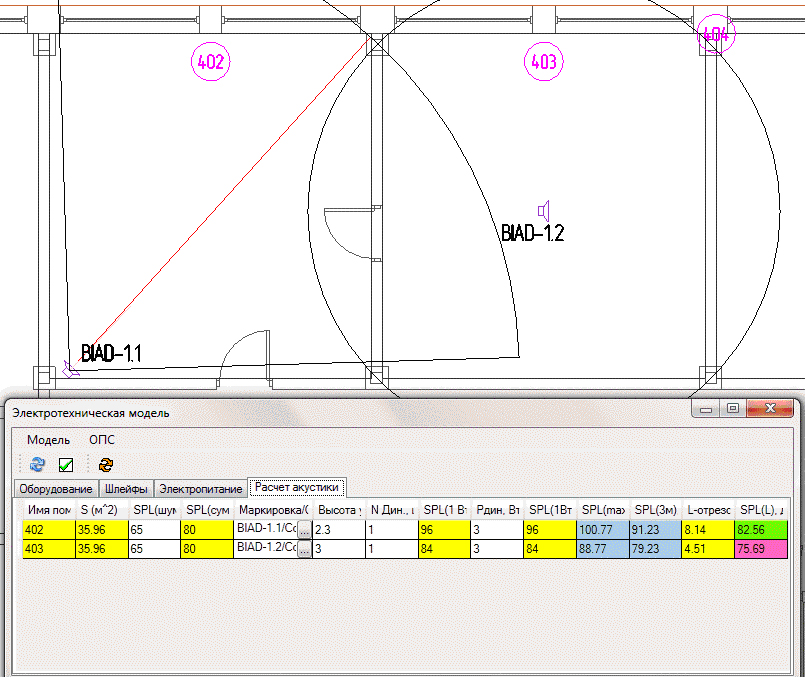805x677 pixels.
Task: Edit noise SPL field 65 in row 403
Action: click(155, 549)
